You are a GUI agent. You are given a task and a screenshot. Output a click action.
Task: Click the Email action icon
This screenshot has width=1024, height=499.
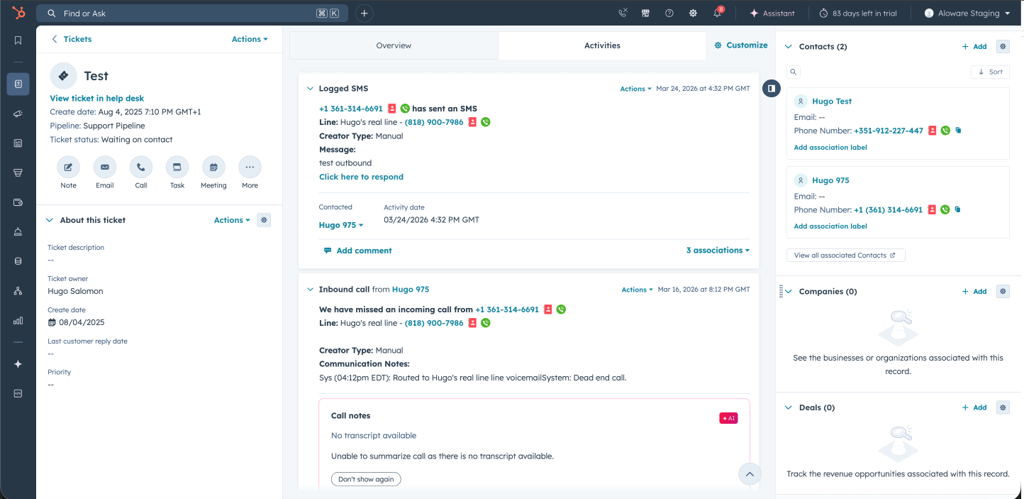click(x=104, y=167)
